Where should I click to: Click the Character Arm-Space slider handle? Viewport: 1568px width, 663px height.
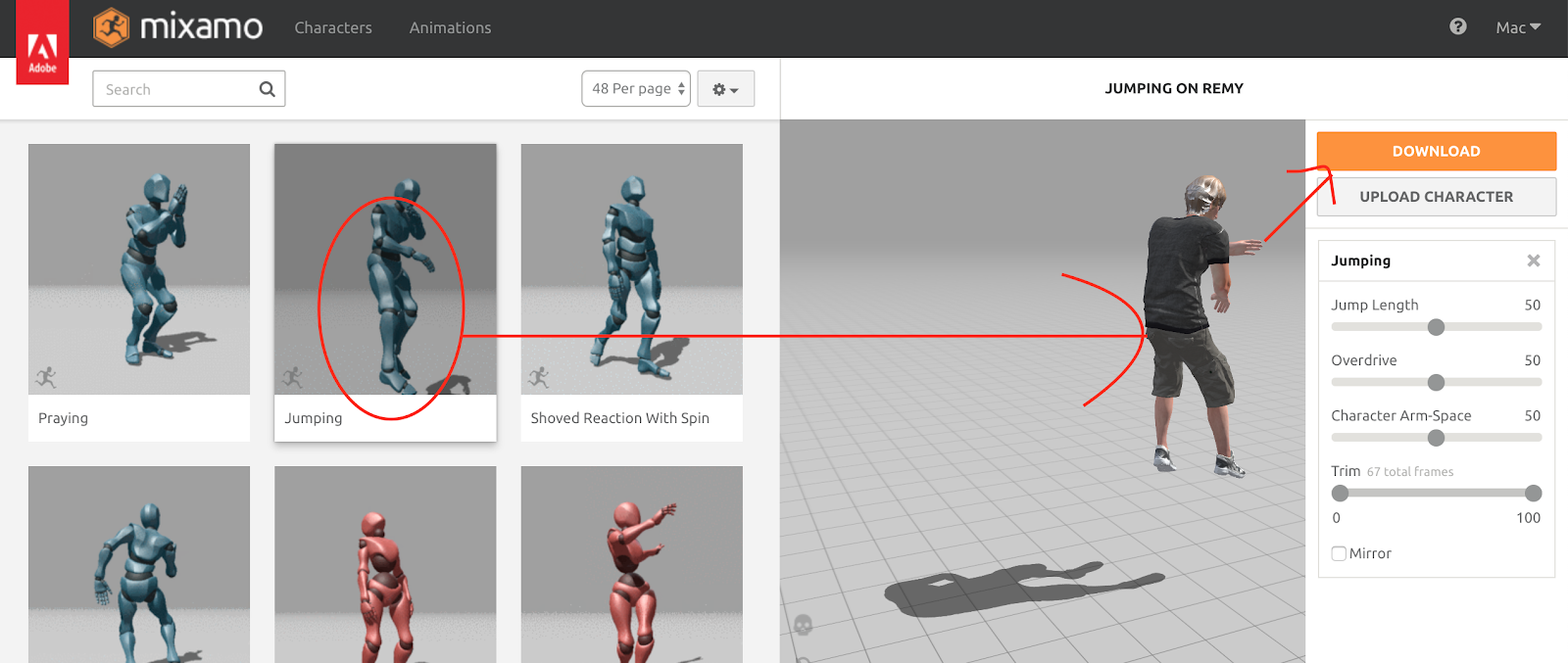tap(1436, 438)
